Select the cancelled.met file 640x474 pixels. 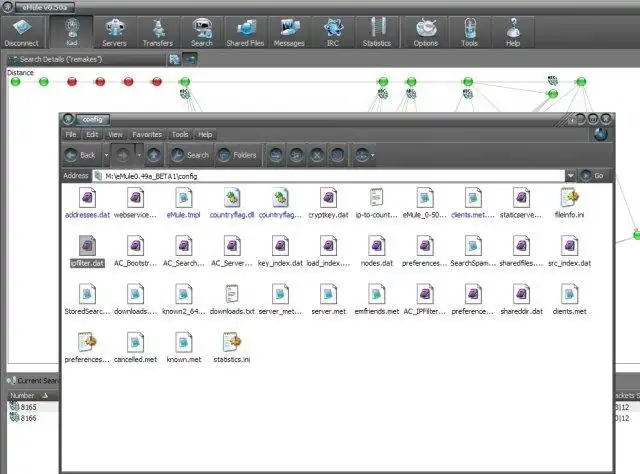[136, 347]
